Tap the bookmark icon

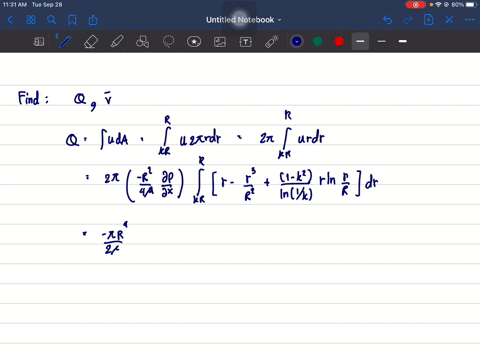[x=72, y=20]
